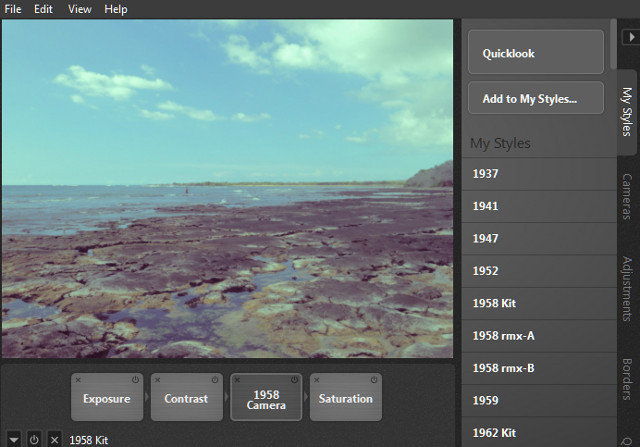640x447 pixels.
Task: Toggle power on the 1958 Camera tile
Action: pos(294,380)
